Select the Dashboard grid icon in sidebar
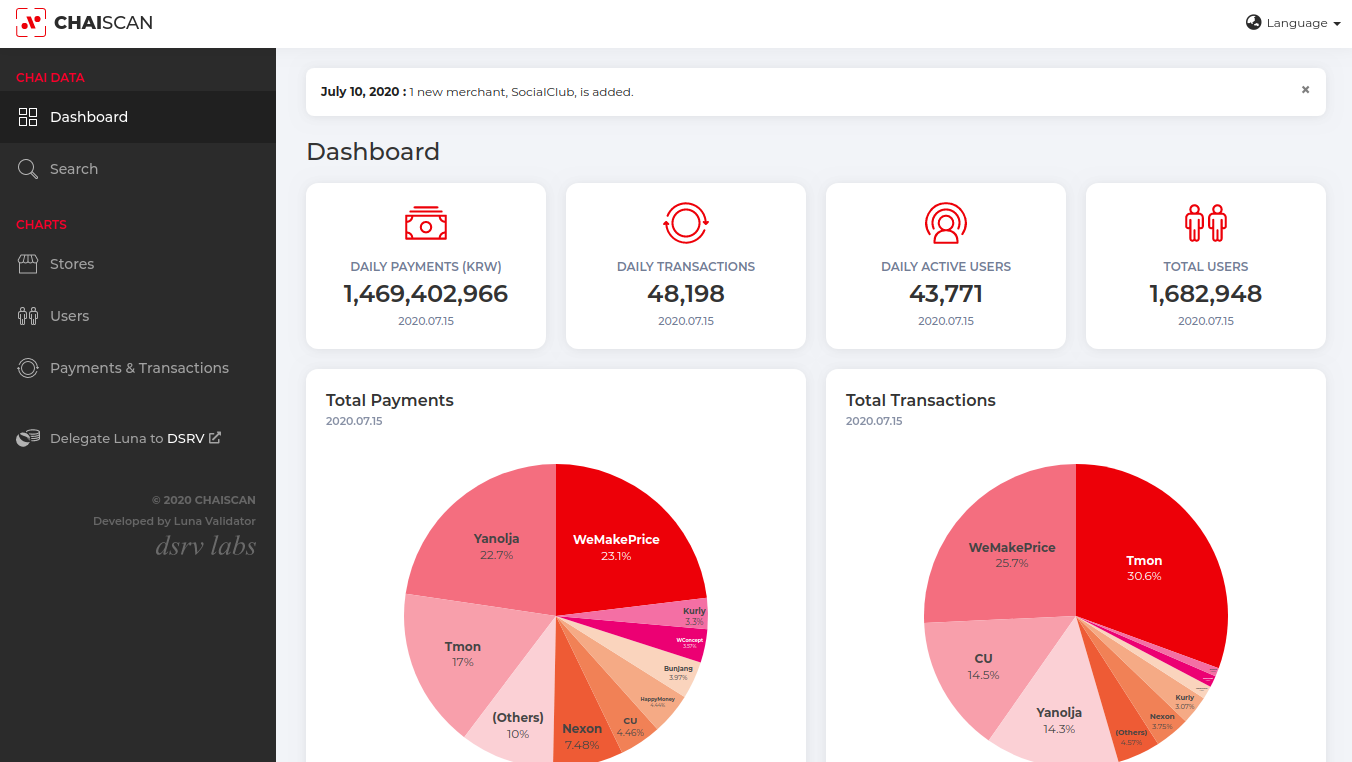1352x762 pixels. coord(28,117)
